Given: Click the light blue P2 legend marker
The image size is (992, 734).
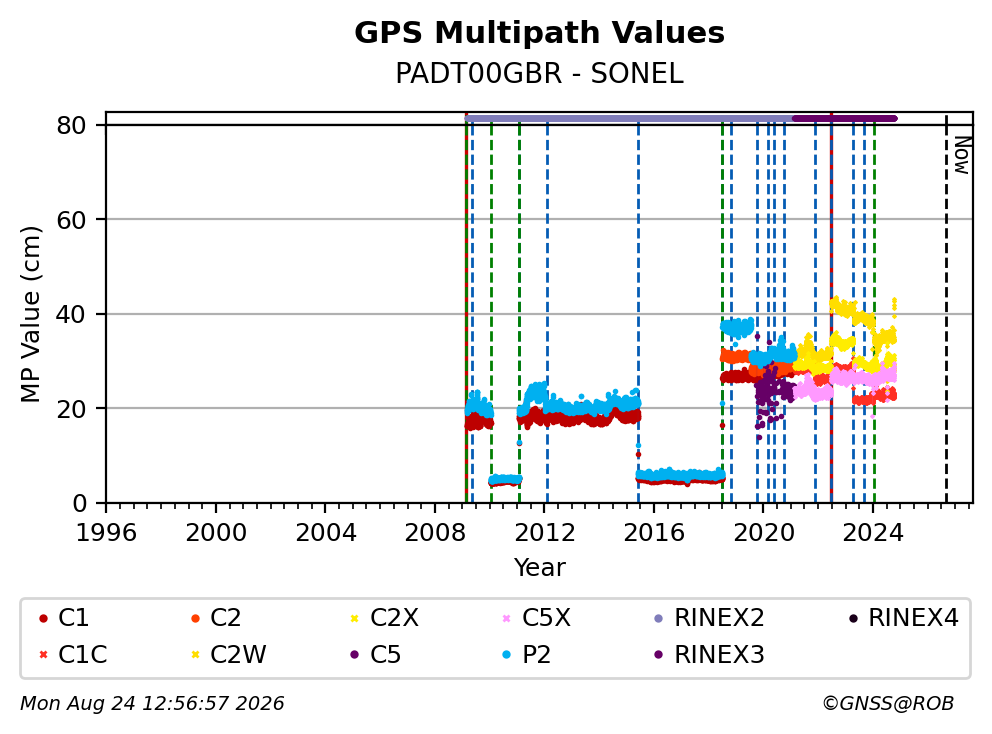Looking at the screenshot, I should 506,655.
